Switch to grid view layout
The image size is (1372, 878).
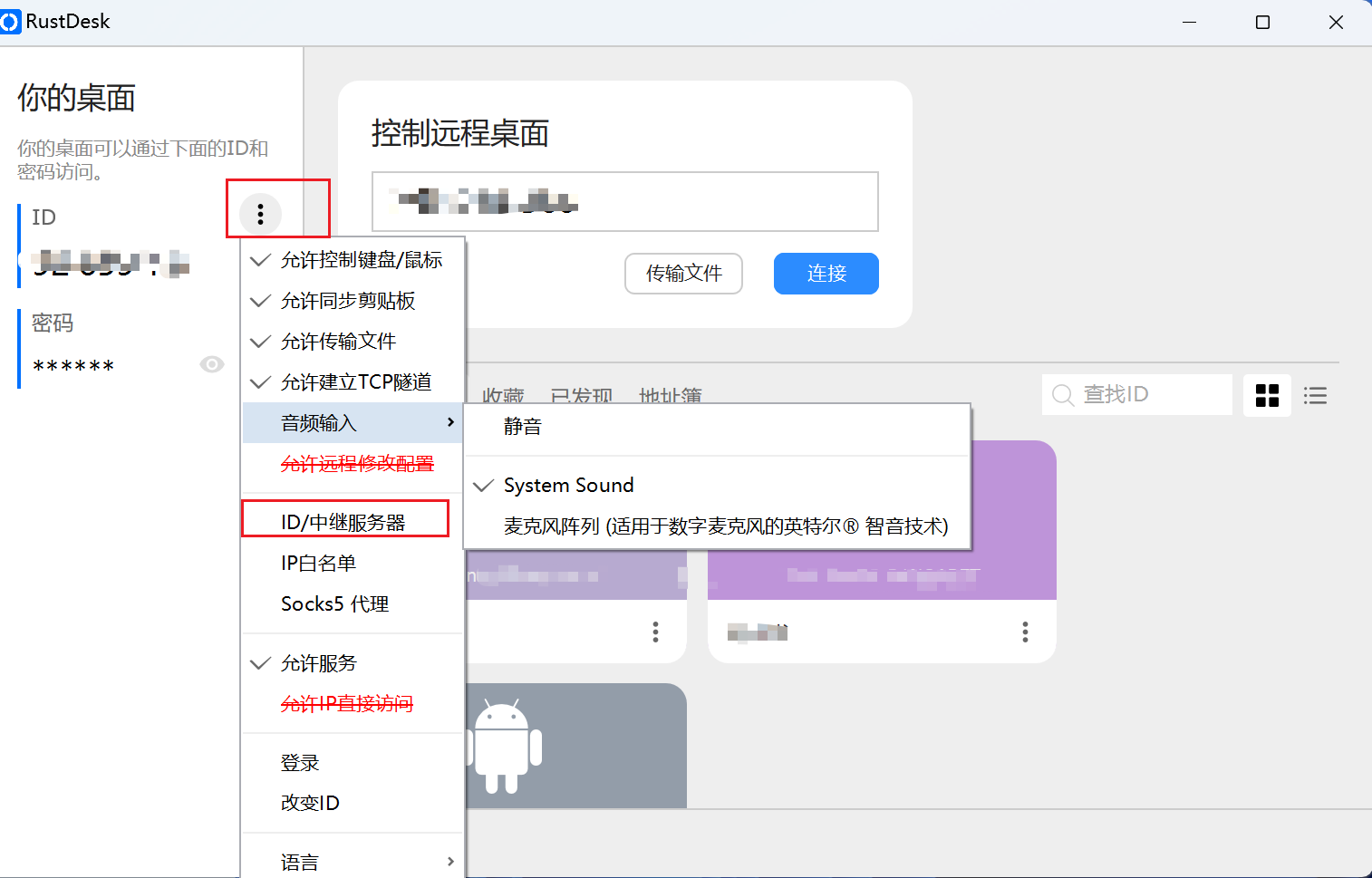point(1267,395)
